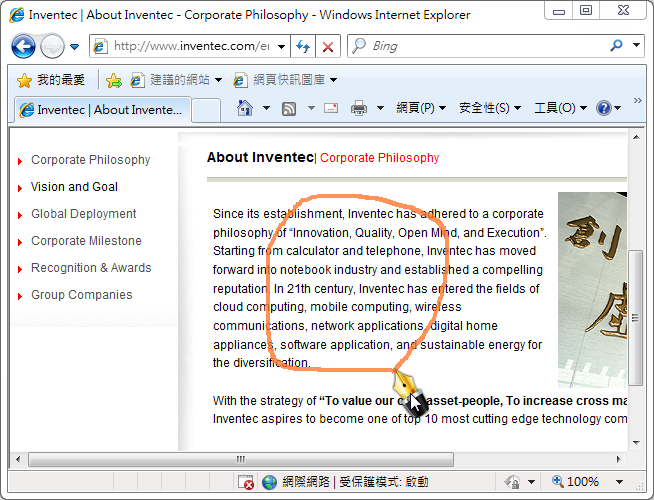Open the 我的最愛 favorites button
The image size is (654, 500).
point(51,80)
